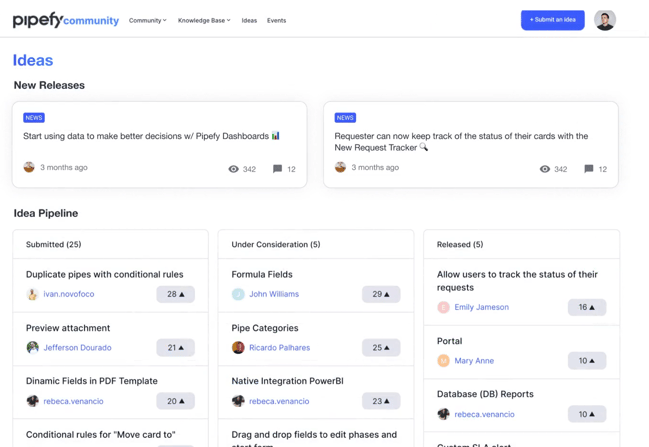Click Mary Anne avatar icon

443,360
